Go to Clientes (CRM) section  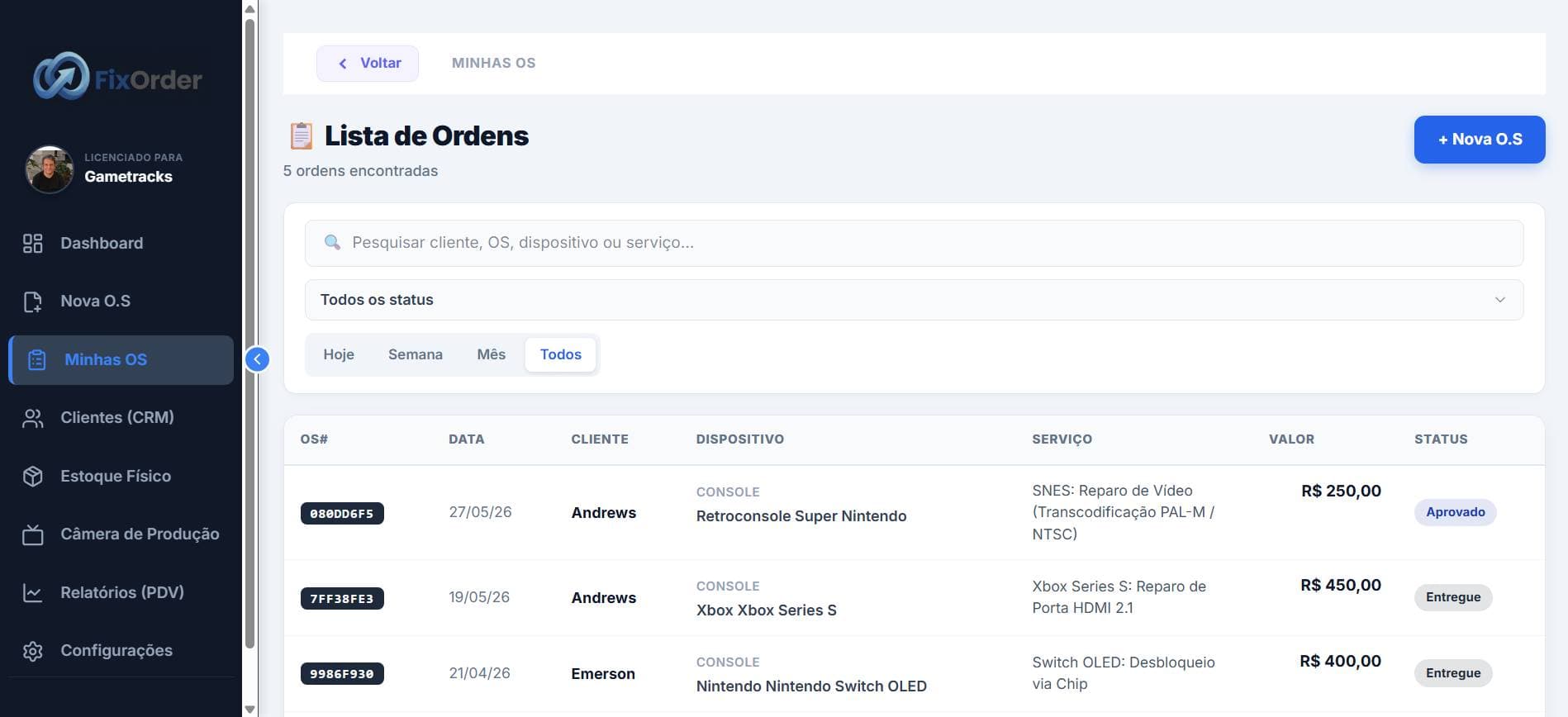tap(121, 418)
